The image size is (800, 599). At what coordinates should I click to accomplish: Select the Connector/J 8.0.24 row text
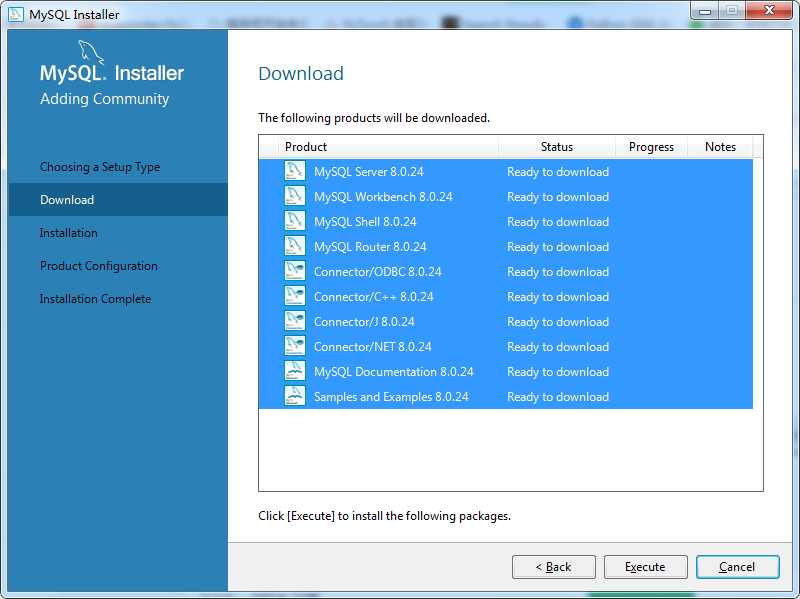click(364, 322)
